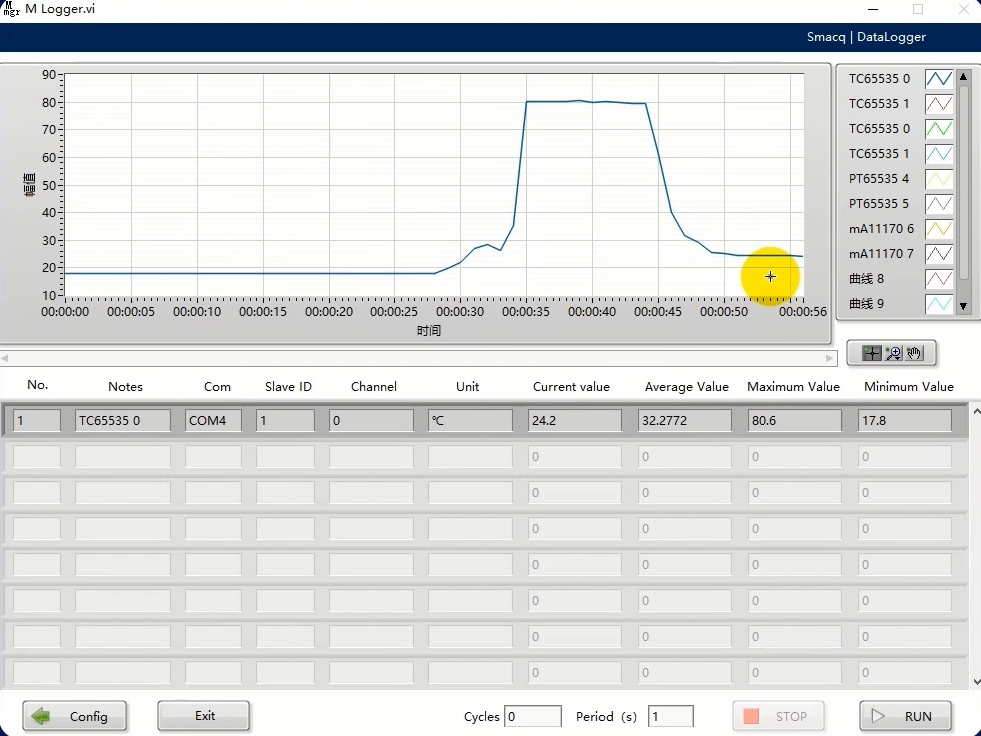The height and width of the screenshot is (736, 981).
Task: Select the Com cell COM4
Action: point(213,421)
